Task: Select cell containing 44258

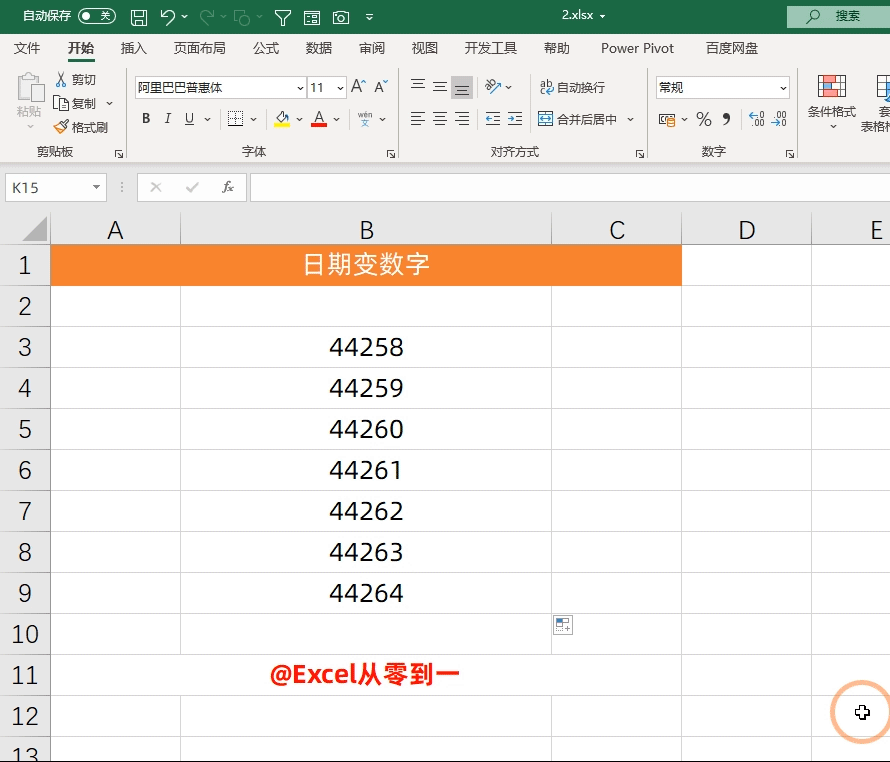Action: (366, 347)
